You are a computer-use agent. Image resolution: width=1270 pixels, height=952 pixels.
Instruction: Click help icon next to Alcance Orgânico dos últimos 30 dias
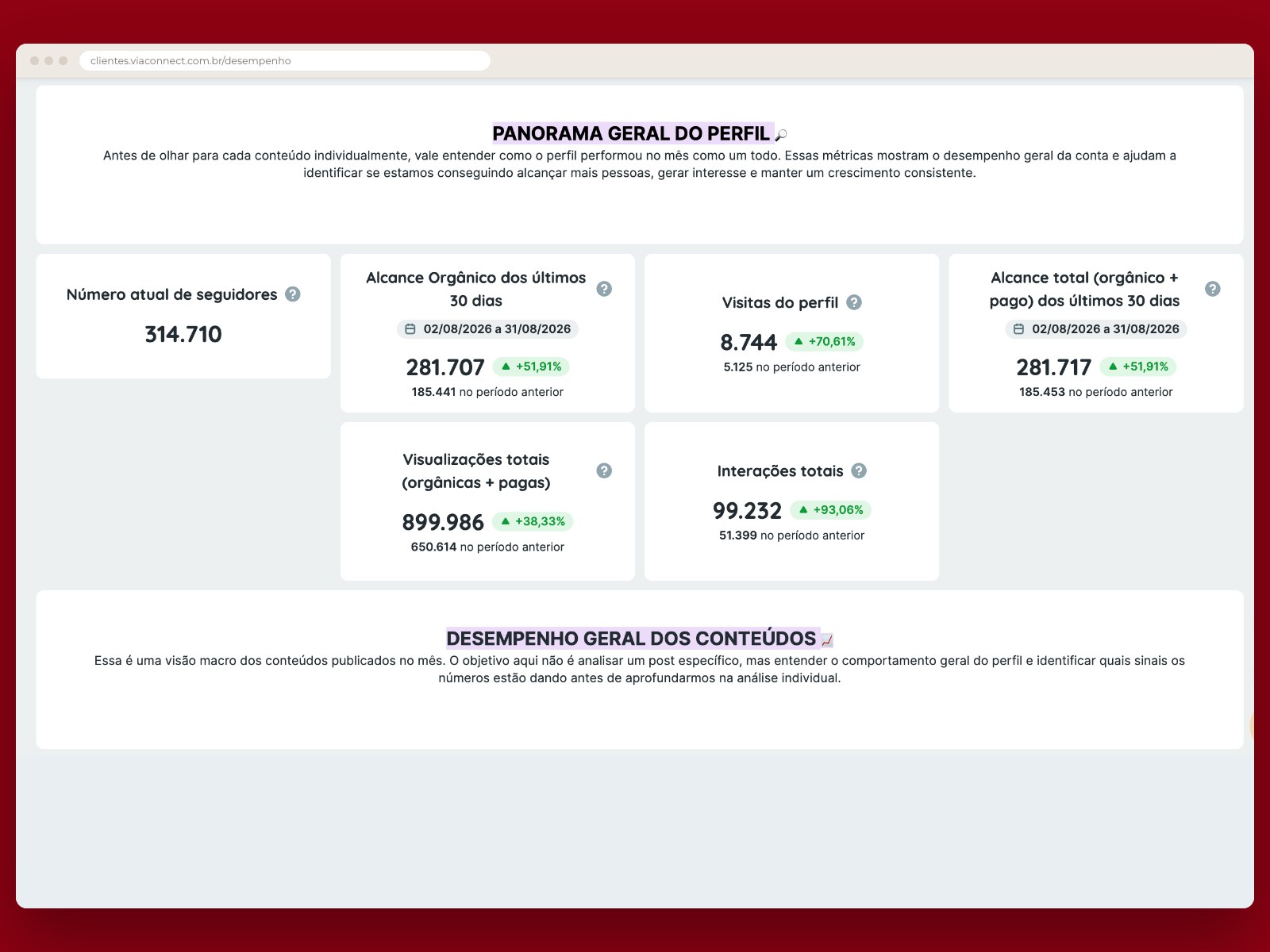[x=604, y=289]
